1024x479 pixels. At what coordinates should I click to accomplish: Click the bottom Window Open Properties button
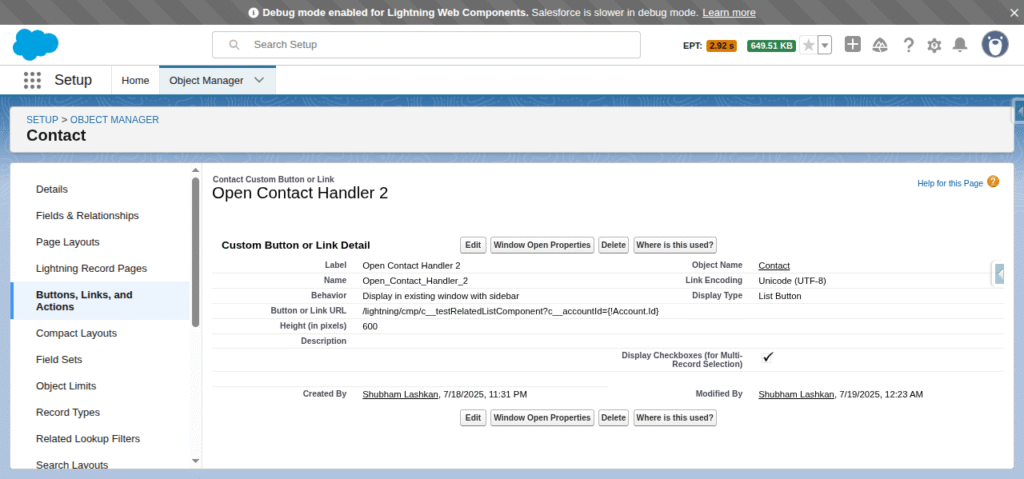click(x=542, y=418)
